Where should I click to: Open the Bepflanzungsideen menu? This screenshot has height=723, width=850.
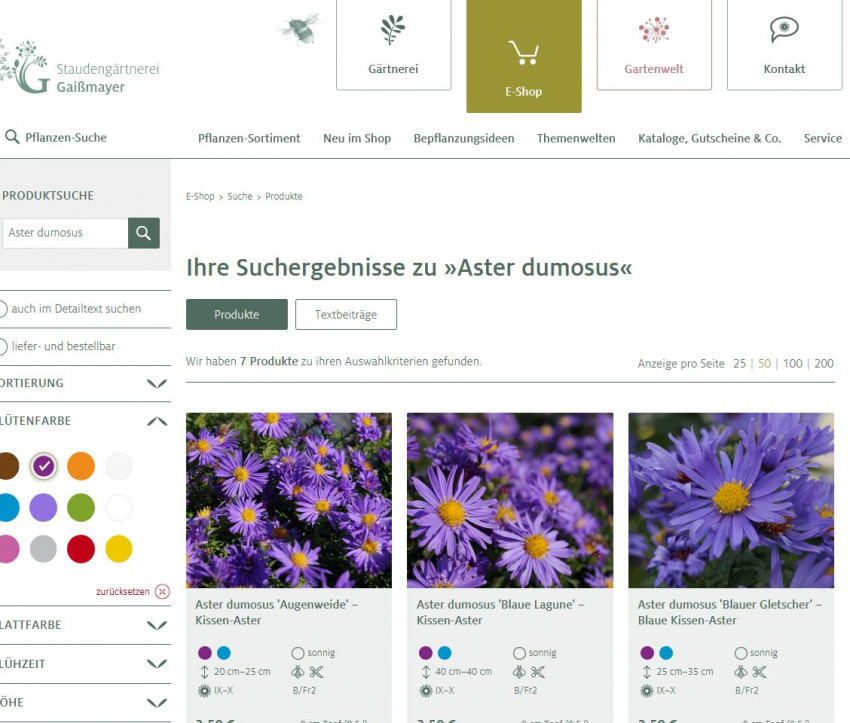coord(464,138)
